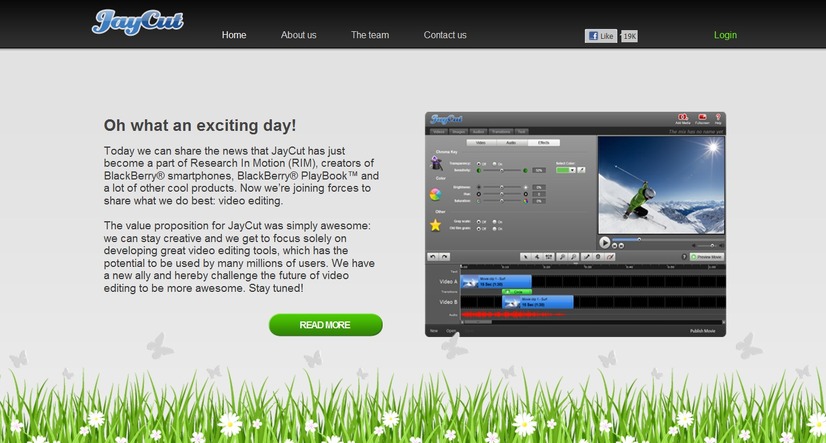
Task: Click the Hue slider handle
Action: [x=502, y=194]
